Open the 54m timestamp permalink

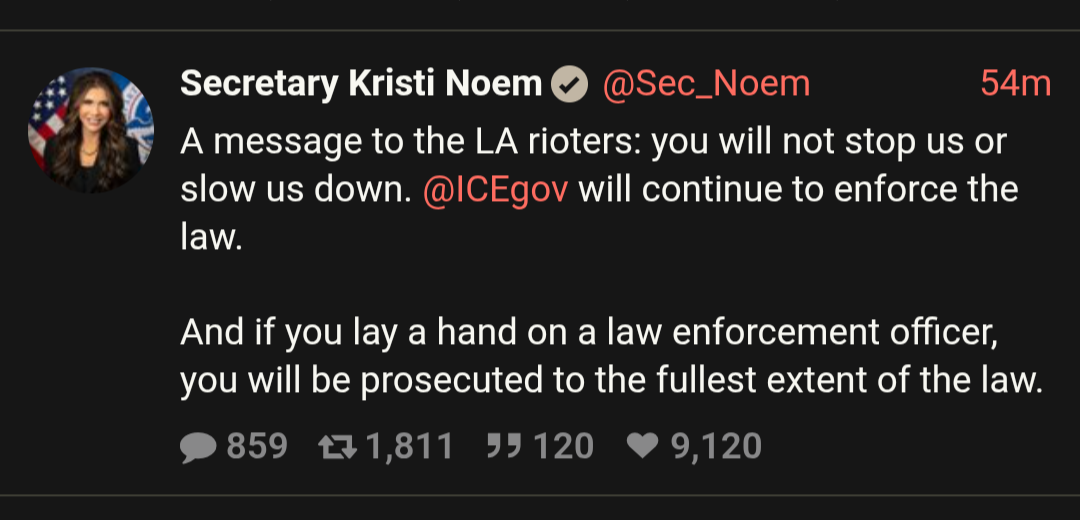pos(1016,84)
